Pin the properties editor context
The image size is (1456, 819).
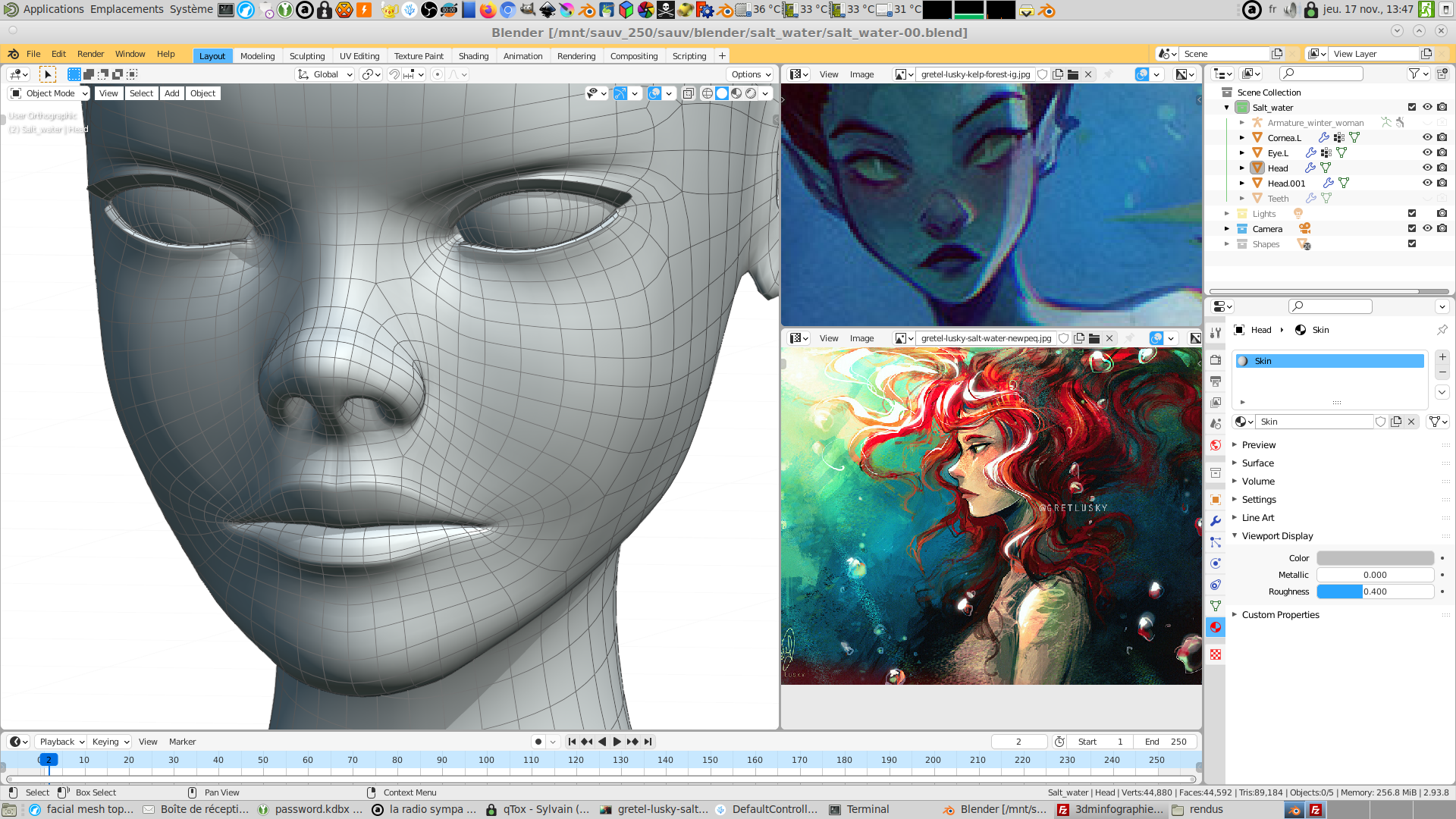[x=1442, y=330]
